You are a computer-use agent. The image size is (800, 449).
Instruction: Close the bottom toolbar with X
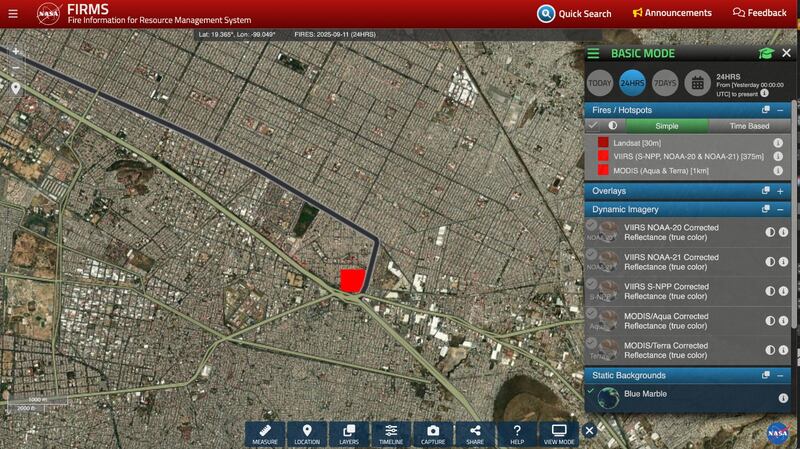589,431
